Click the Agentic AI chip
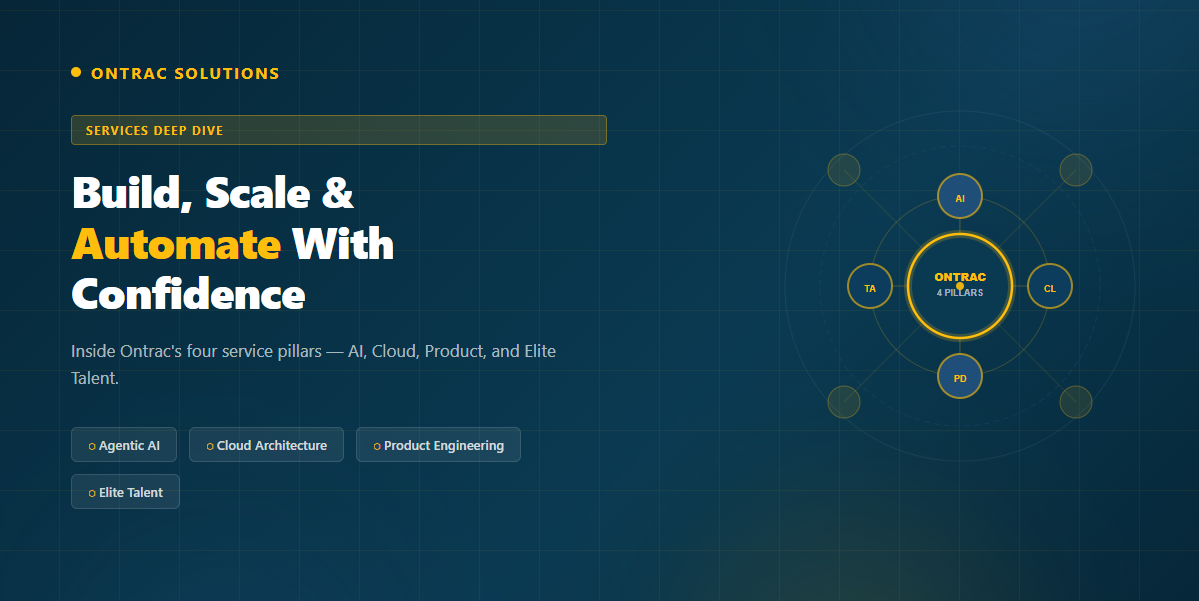The height and width of the screenshot is (601, 1199). point(124,445)
